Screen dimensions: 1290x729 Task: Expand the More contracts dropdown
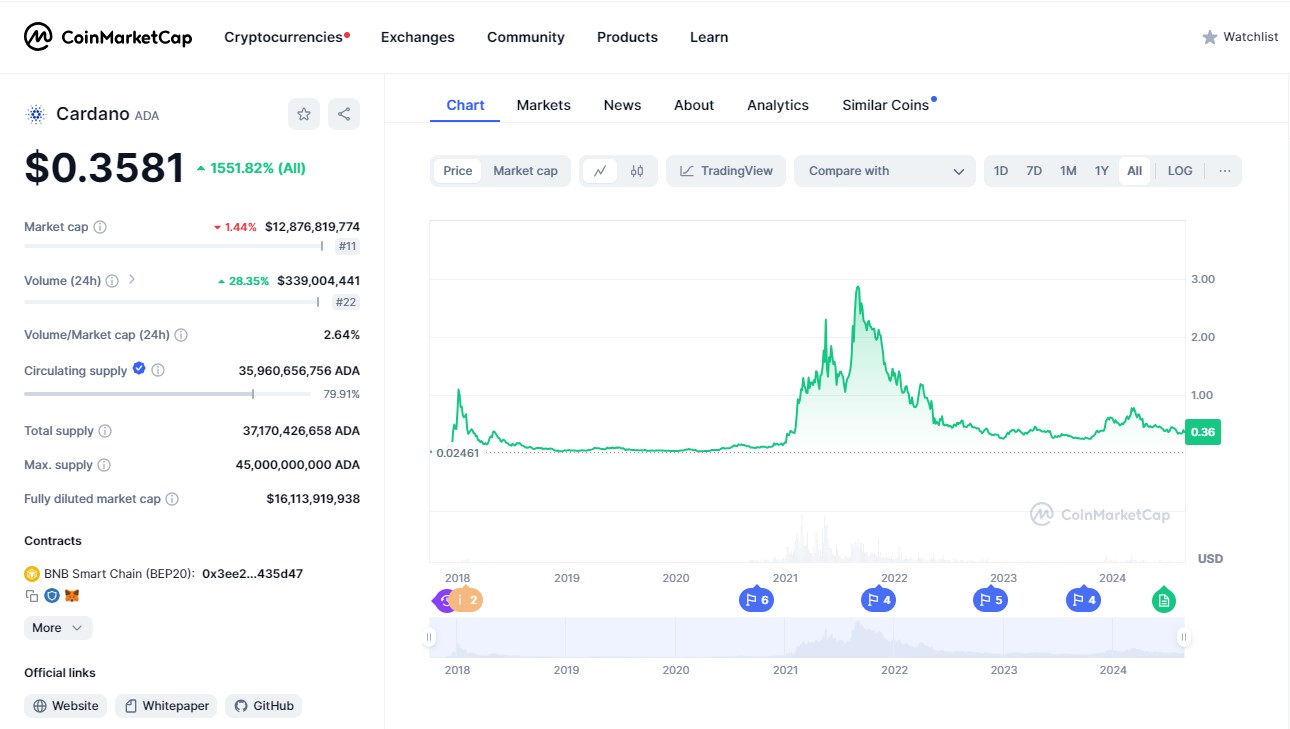tap(58, 628)
